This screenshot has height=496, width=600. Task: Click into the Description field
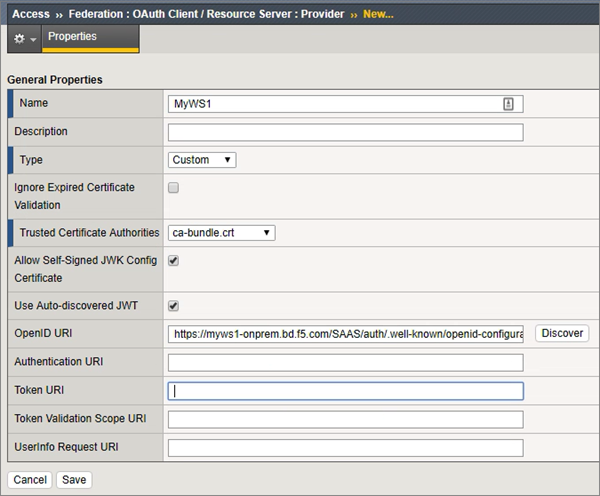coord(345,132)
